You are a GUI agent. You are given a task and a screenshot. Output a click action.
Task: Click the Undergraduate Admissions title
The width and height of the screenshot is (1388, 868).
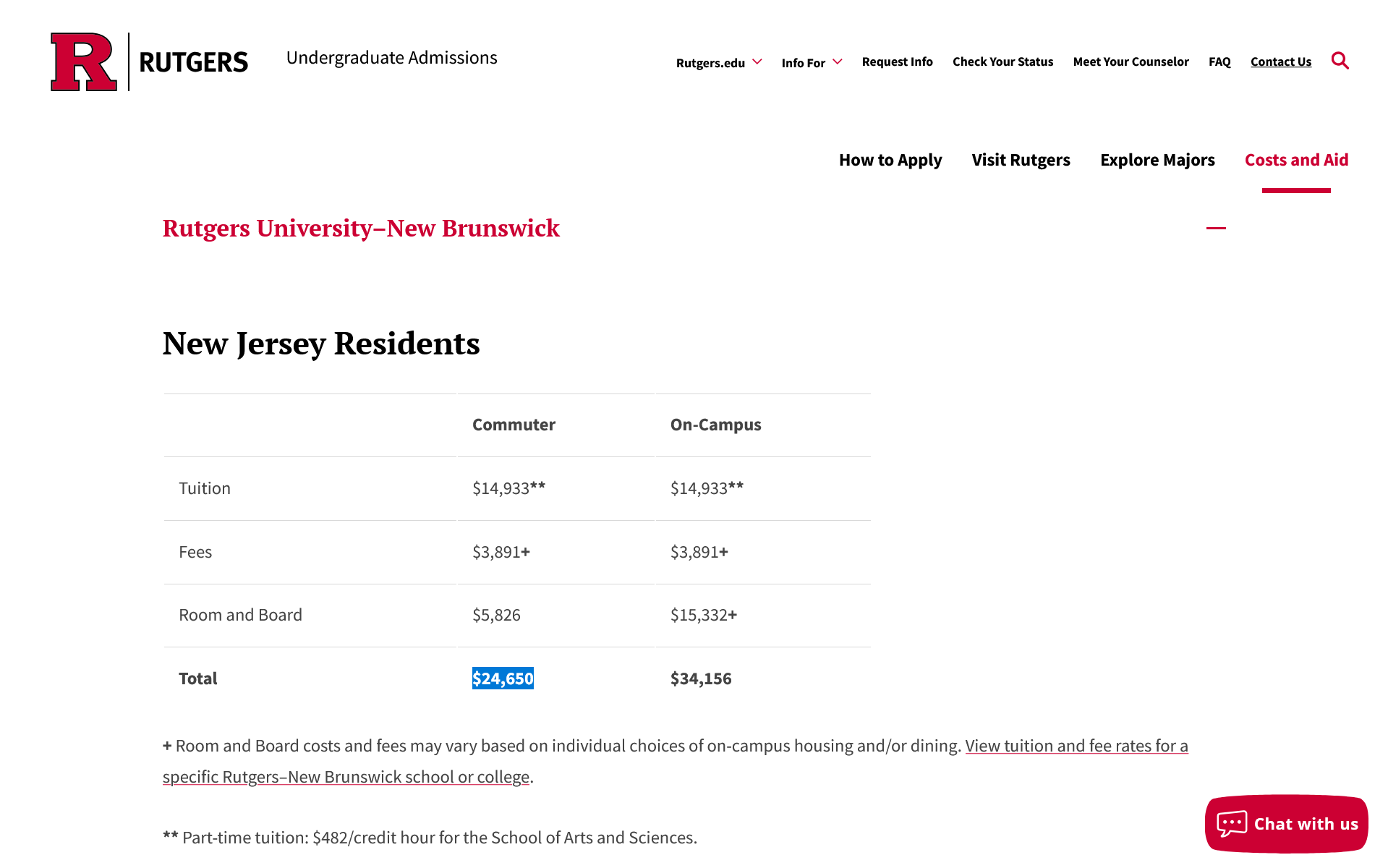coord(391,58)
